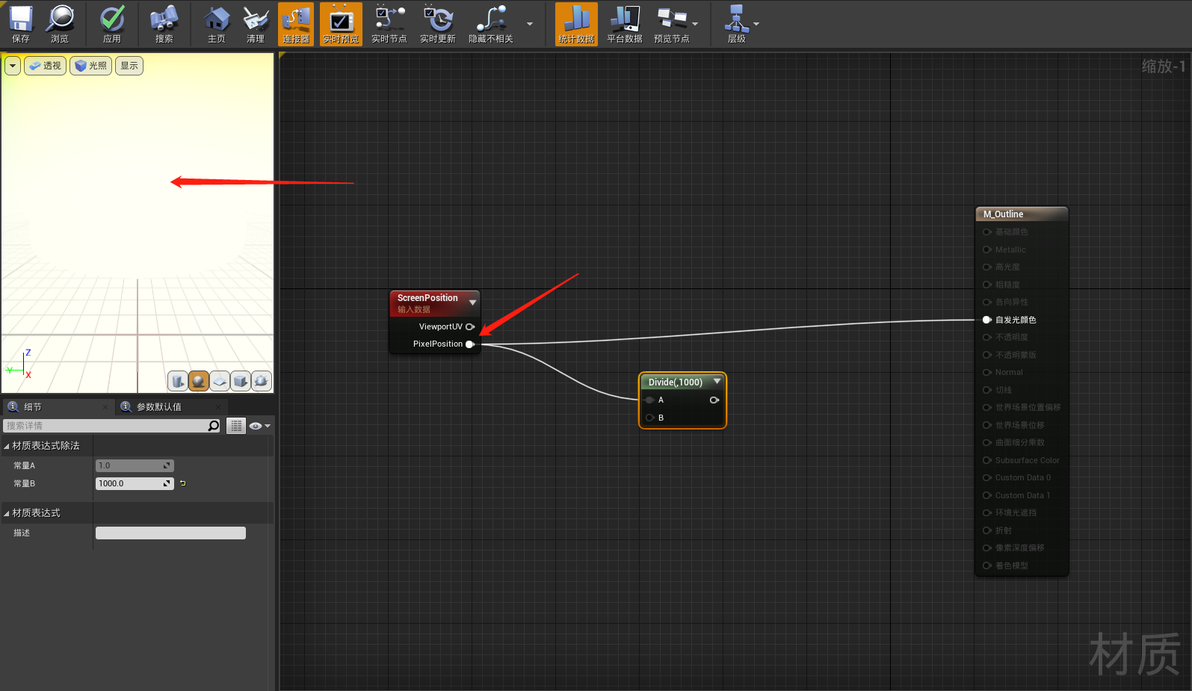
Task: Click the 主页 (Home) house icon
Action: [x=217, y=24]
